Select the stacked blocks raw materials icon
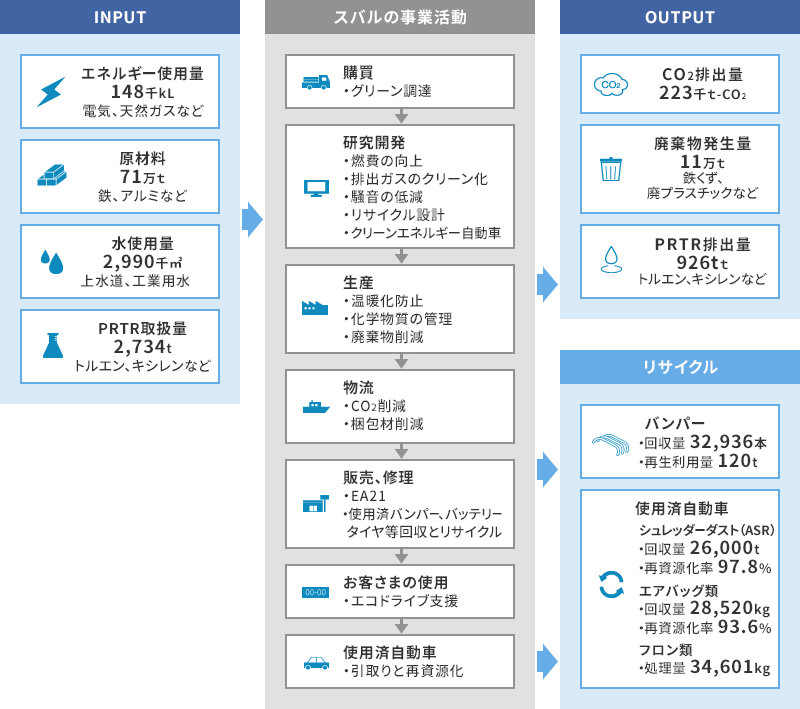The width and height of the screenshot is (800, 709). pos(52,175)
